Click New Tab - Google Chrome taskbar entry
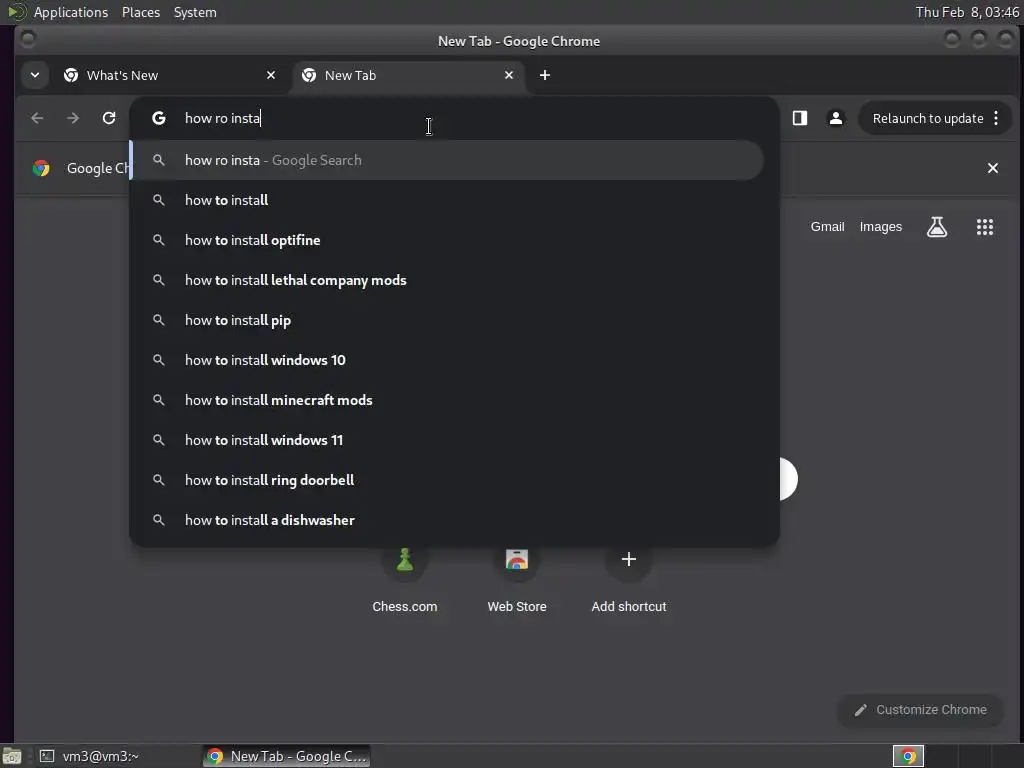The height and width of the screenshot is (768, 1024). click(286, 756)
